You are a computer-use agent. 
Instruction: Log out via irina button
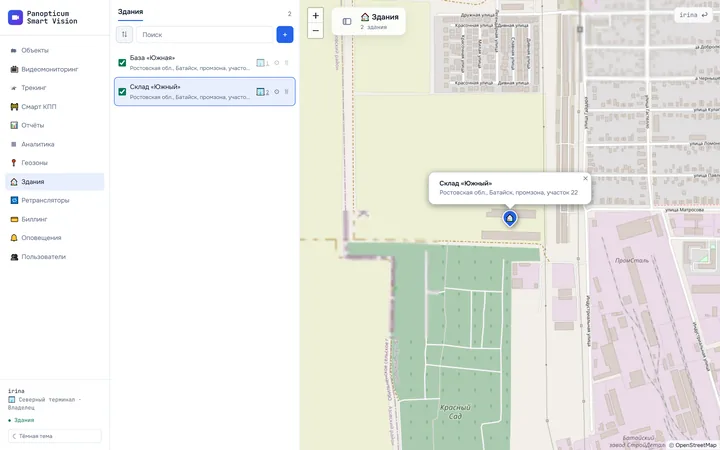tap(693, 15)
